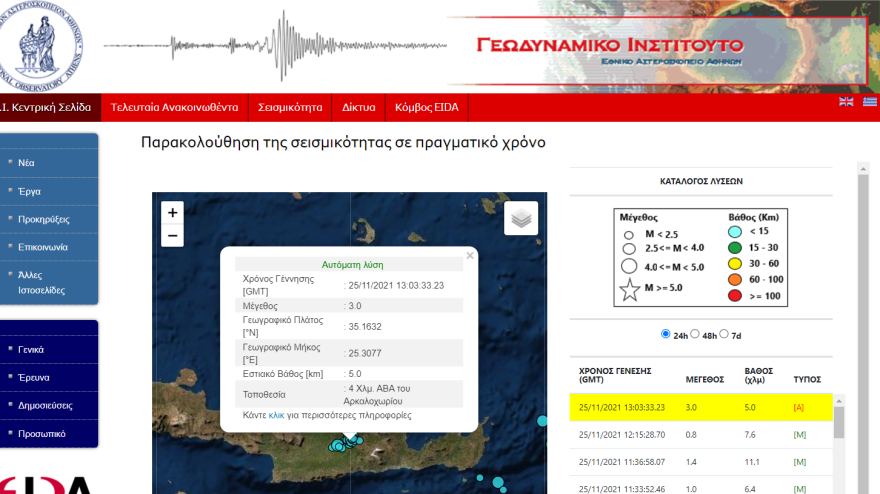The width and height of the screenshot is (880, 494).
Task: Switch language to Greek flag
Action: coord(870,102)
